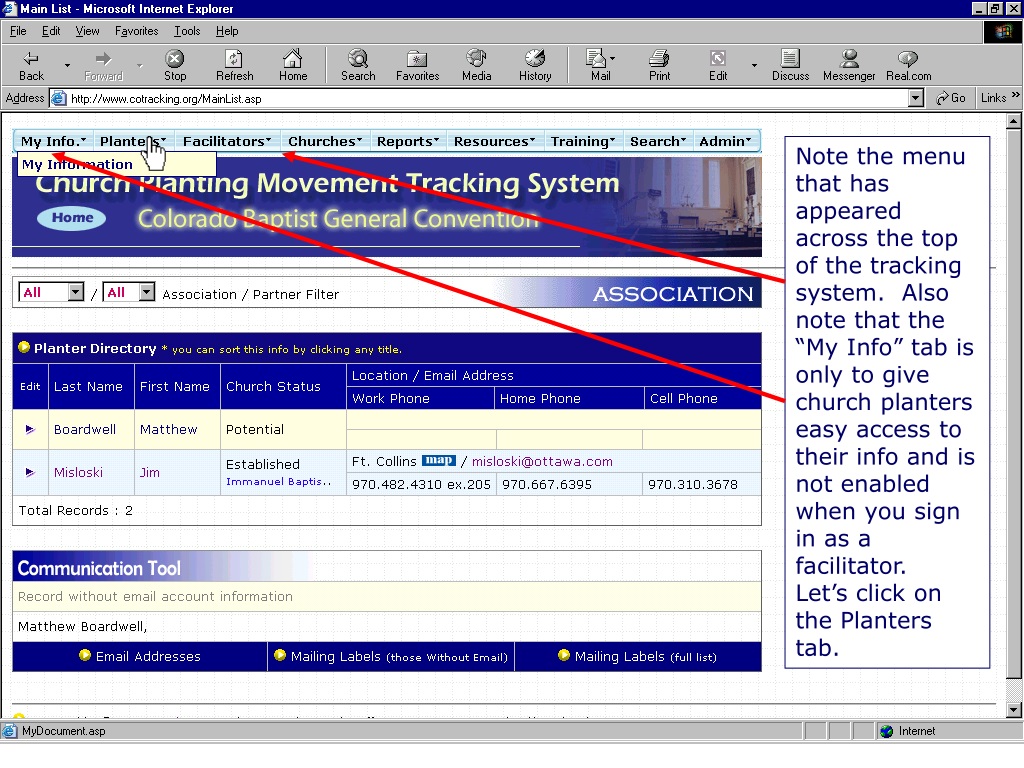Click the map icon beside Ft. Collins
The image size is (1024, 768).
click(x=438, y=460)
